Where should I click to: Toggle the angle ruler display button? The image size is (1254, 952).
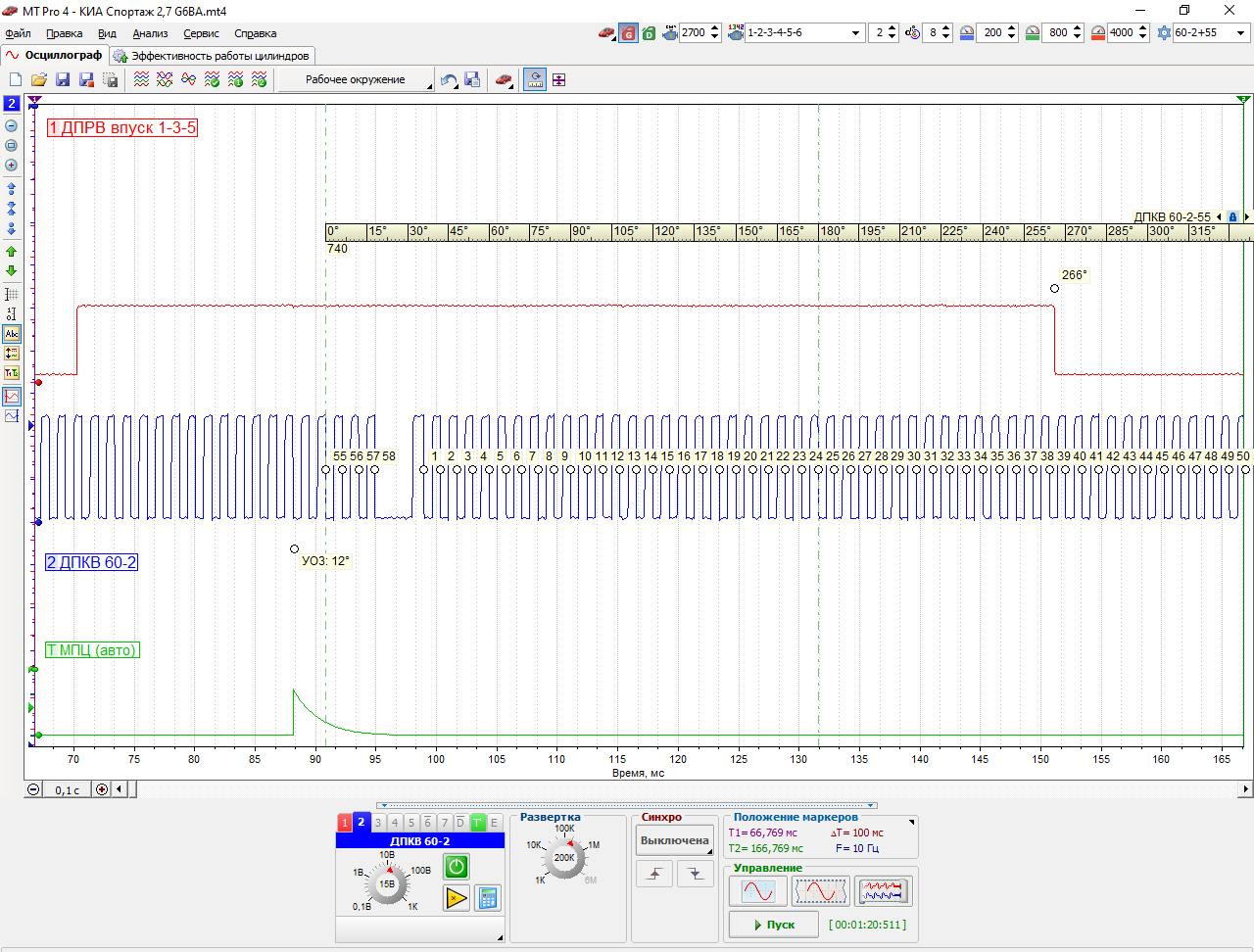point(535,80)
